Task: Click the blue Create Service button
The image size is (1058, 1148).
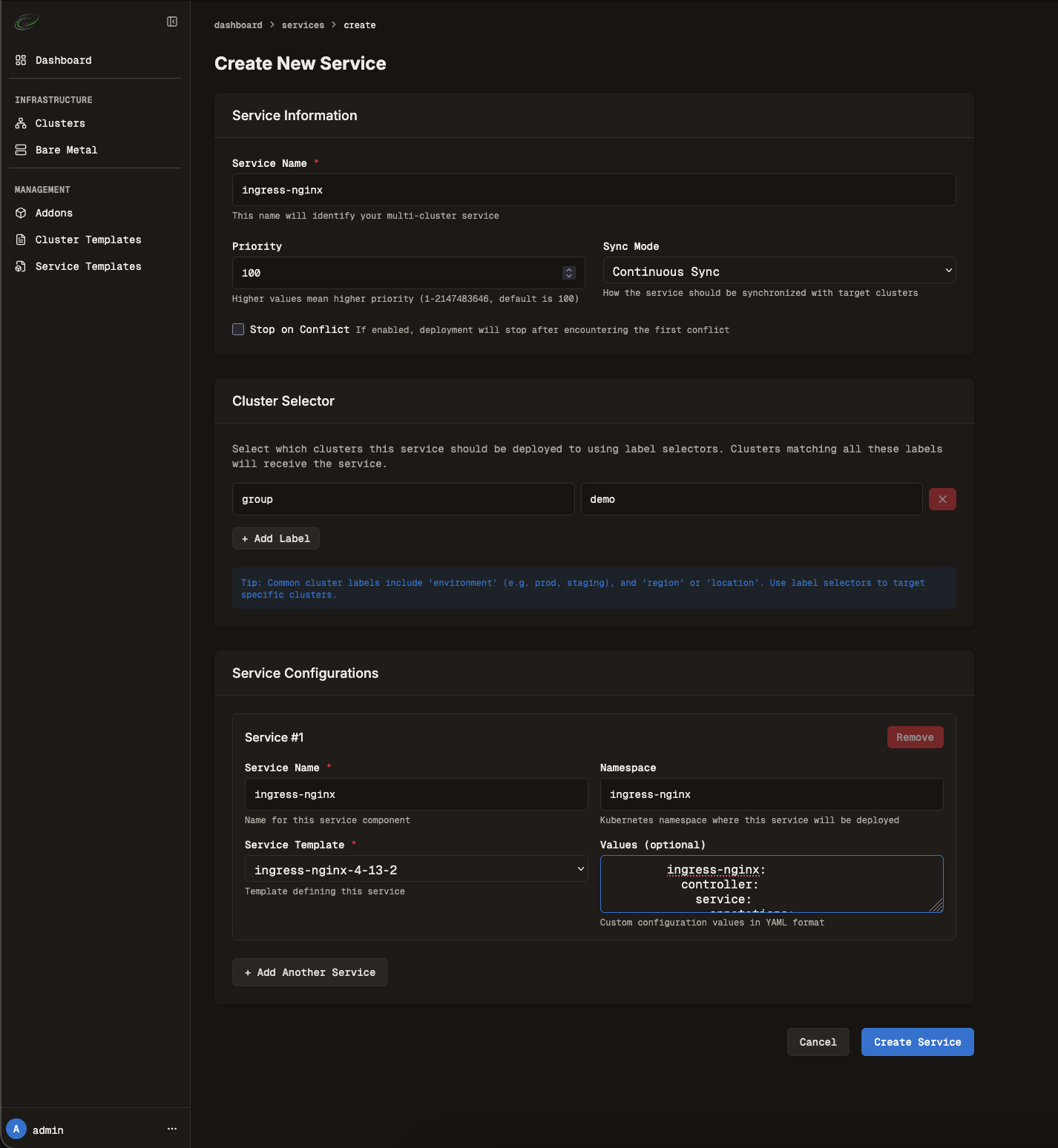Action: point(917,1042)
